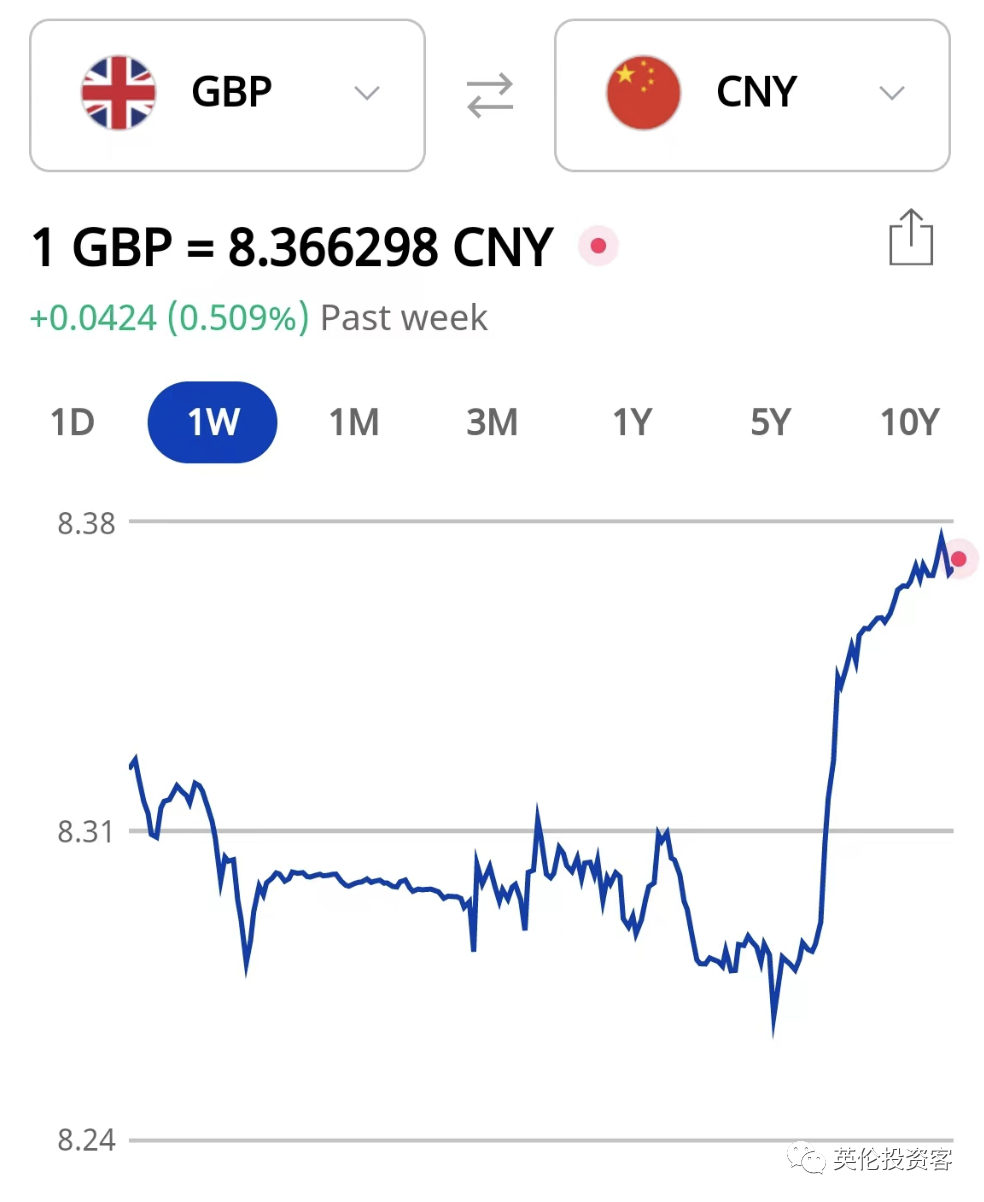
Task: Tap the China flag icon
Action: (x=643, y=93)
